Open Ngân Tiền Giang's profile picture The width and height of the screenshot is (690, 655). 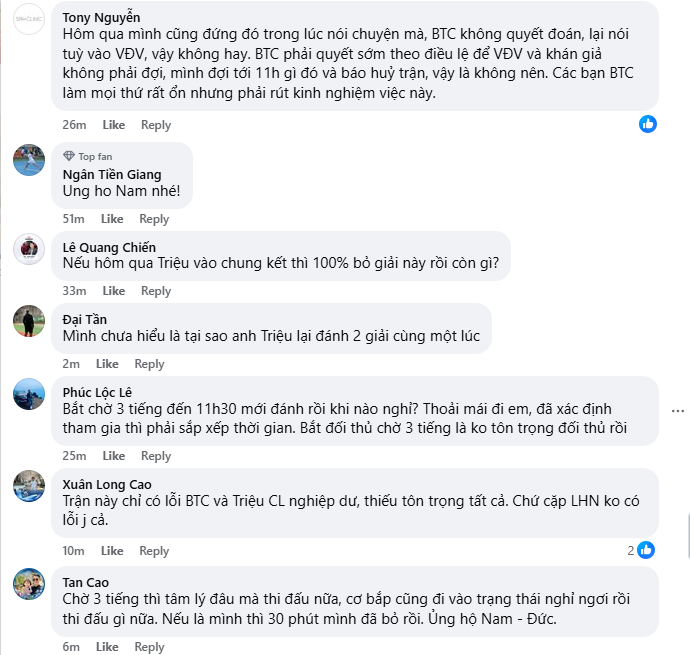[29, 158]
